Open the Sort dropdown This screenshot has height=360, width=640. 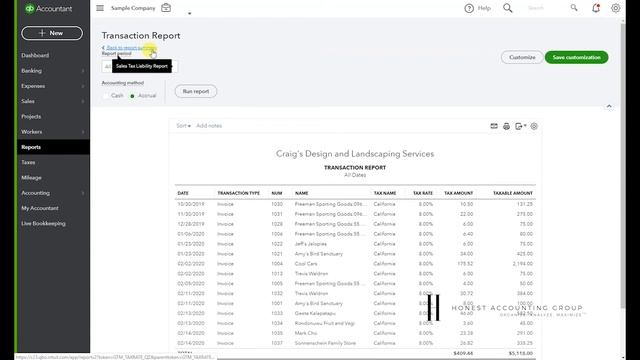(x=183, y=126)
